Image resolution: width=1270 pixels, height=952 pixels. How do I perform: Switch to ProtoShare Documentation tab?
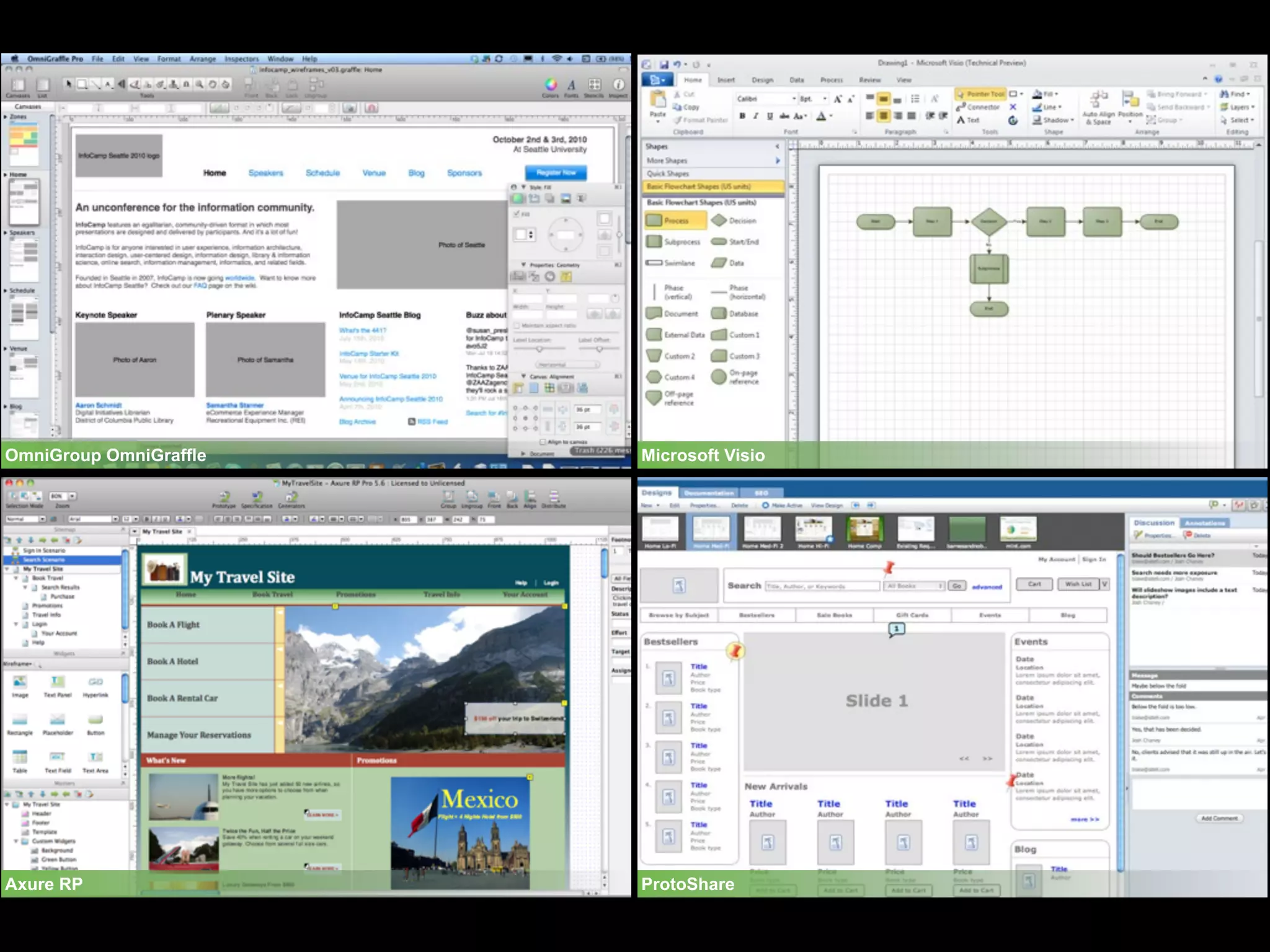(x=709, y=493)
